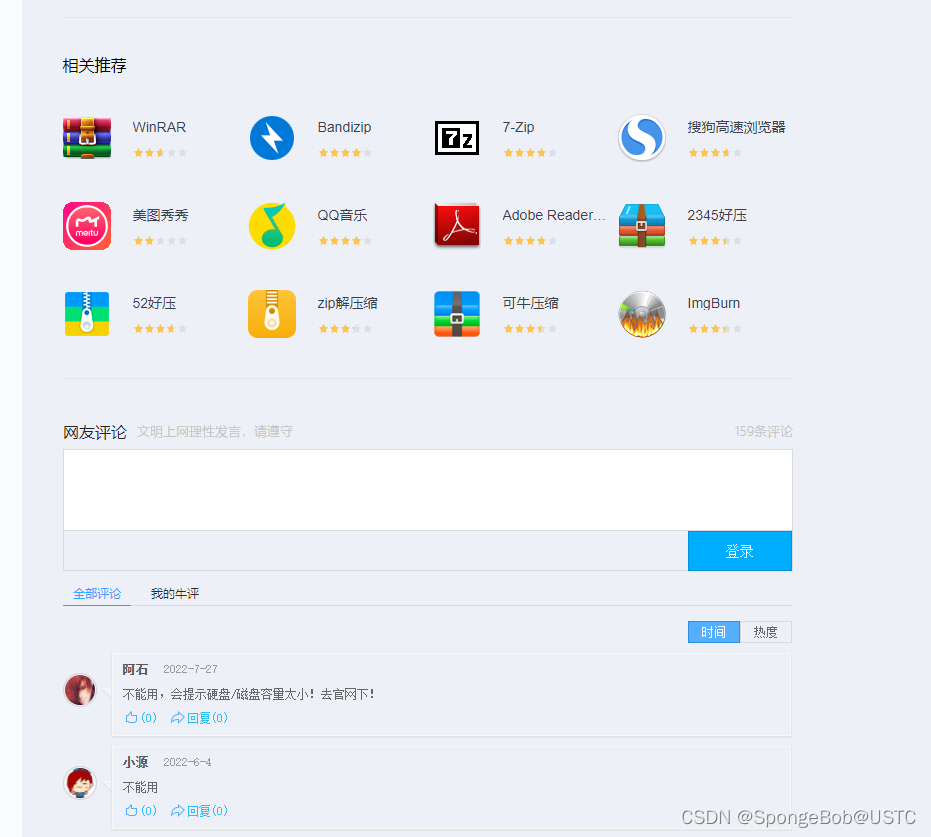The height and width of the screenshot is (837, 931).
Task: Open the QQ音乐 music note icon
Action: click(272, 226)
